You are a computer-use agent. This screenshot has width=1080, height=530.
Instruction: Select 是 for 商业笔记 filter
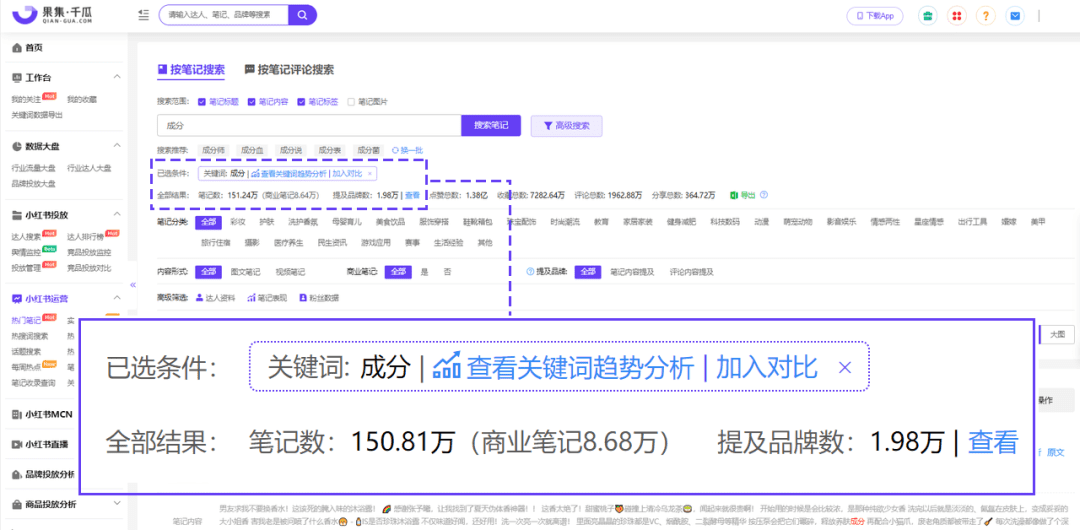pyautogui.click(x=425, y=272)
